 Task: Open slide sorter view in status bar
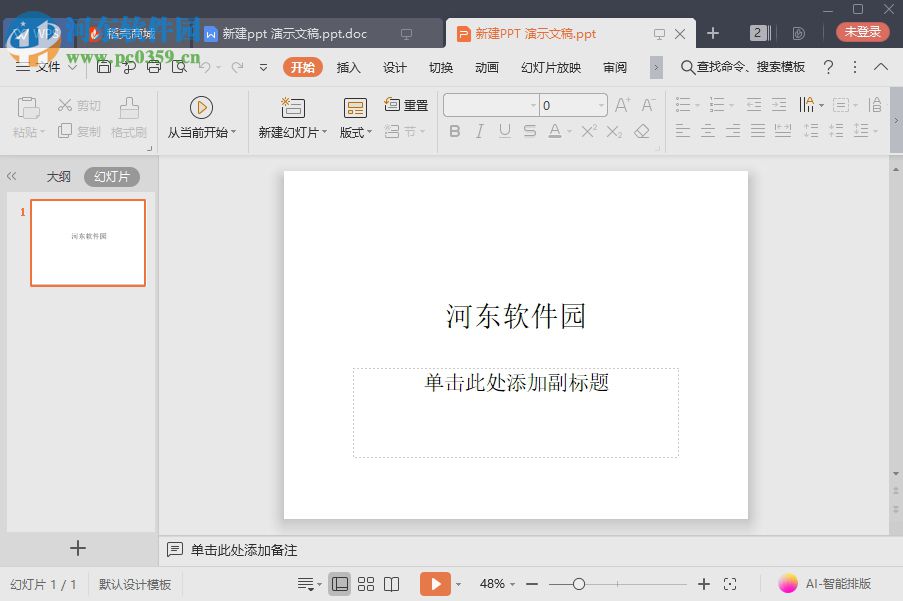366,583
